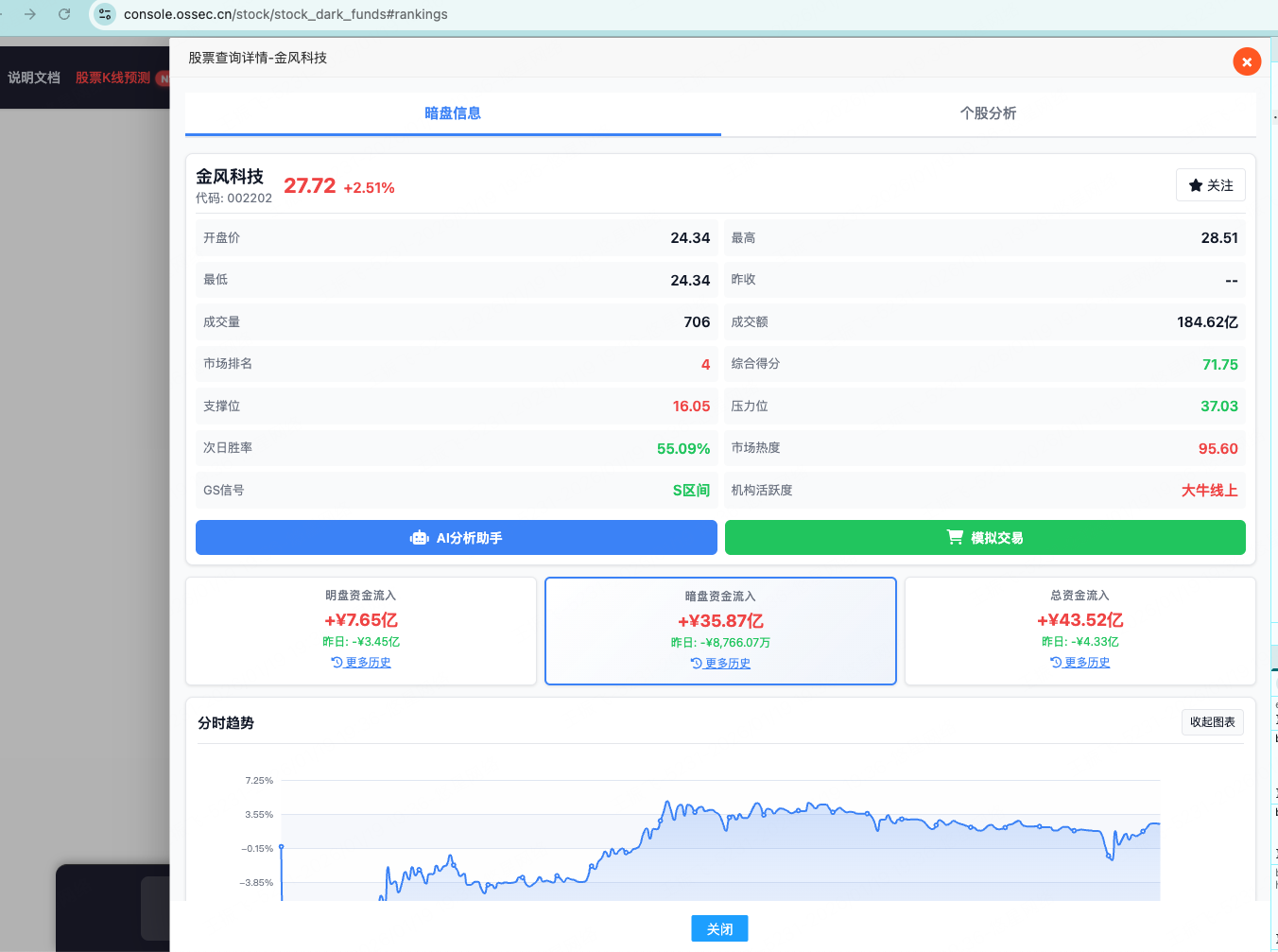This screenshot has height=952, width=1278.
Task: Click the 最高 value 28.51
Action: click(1219, 238)
